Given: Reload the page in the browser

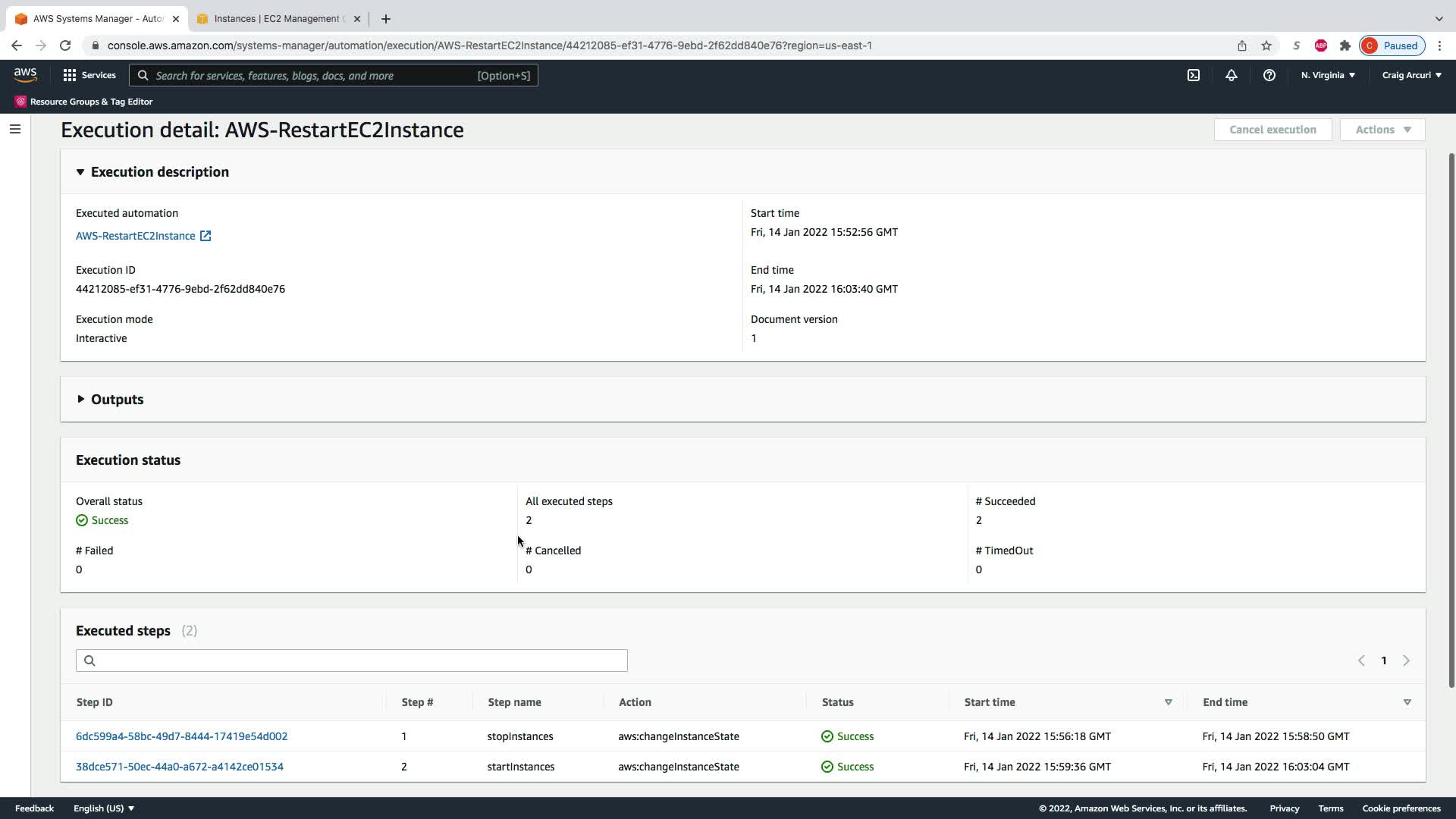Looking at the screenshot, I should 65,45.
